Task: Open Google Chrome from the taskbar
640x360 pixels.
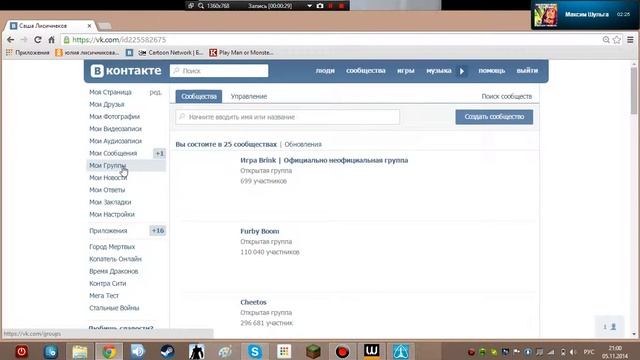Action: 109,351
